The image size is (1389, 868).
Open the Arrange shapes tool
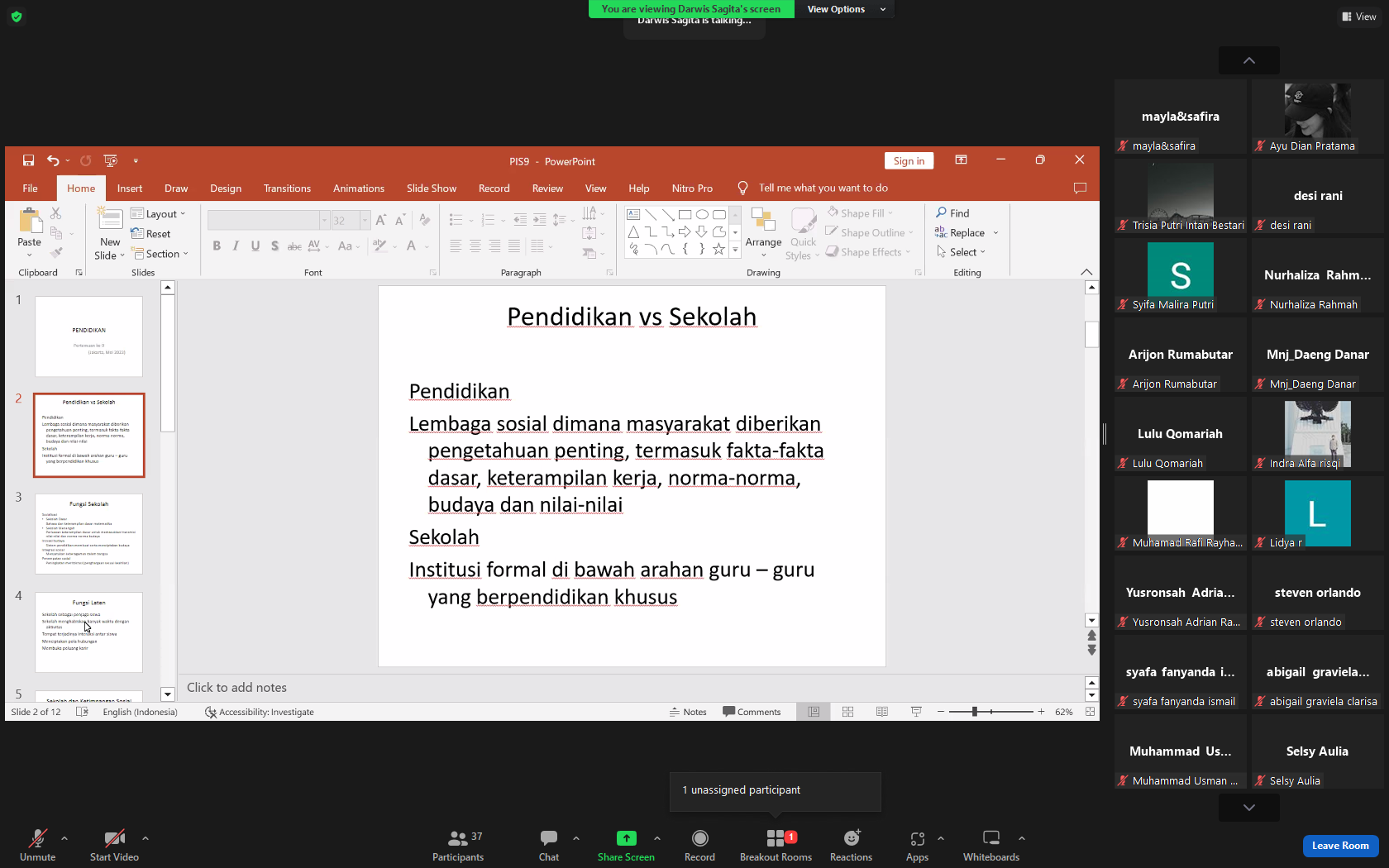[x=763, y=233]
